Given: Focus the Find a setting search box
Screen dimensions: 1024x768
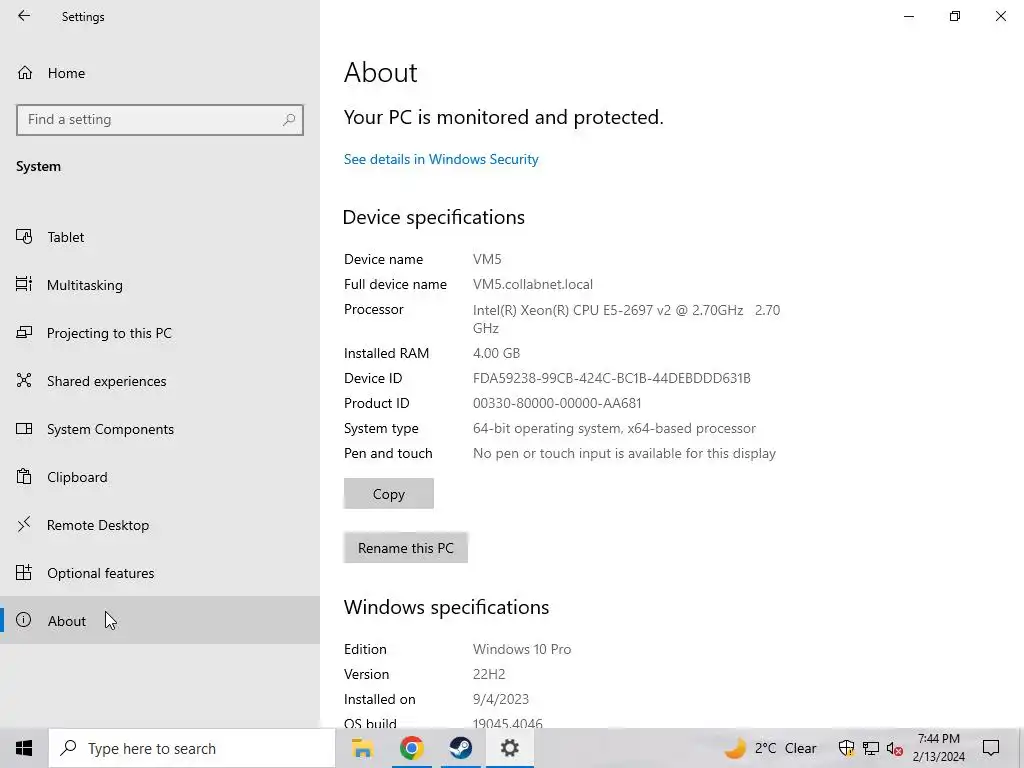Looking at the screenshot, I should point(159,120).
